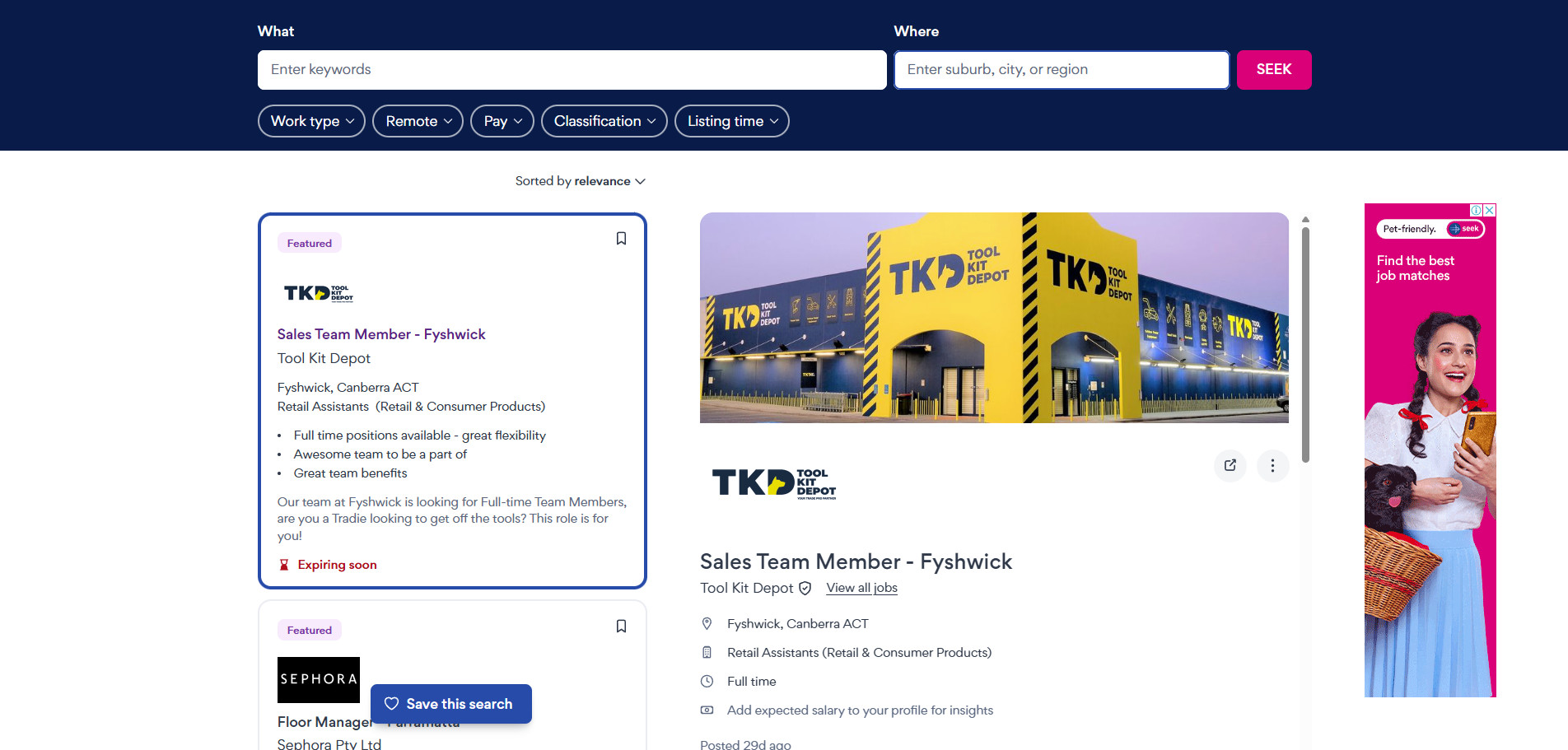Click Great team benefits bullet point

[350, 473]
